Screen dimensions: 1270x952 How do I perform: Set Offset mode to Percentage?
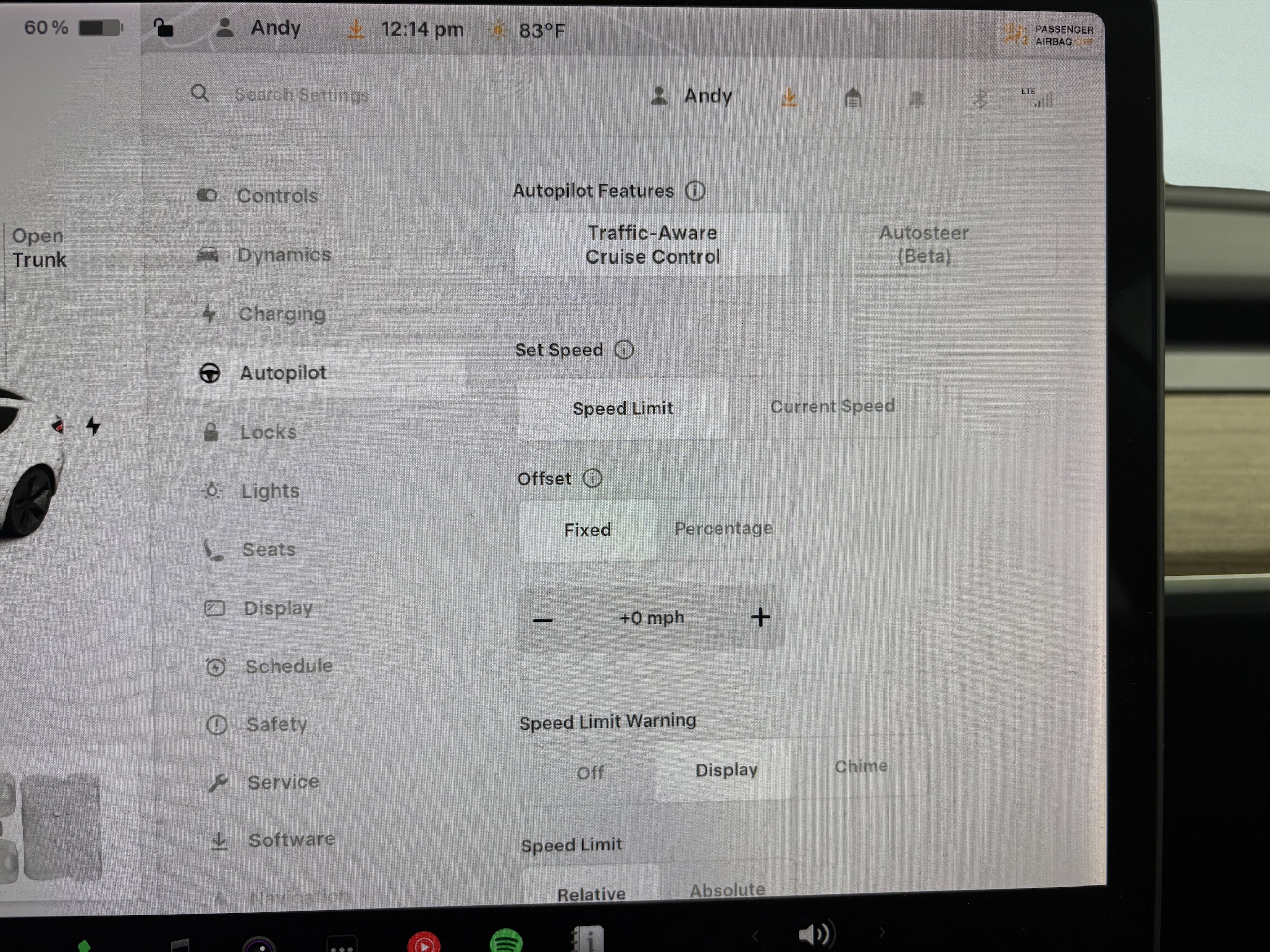click(723, 528)
